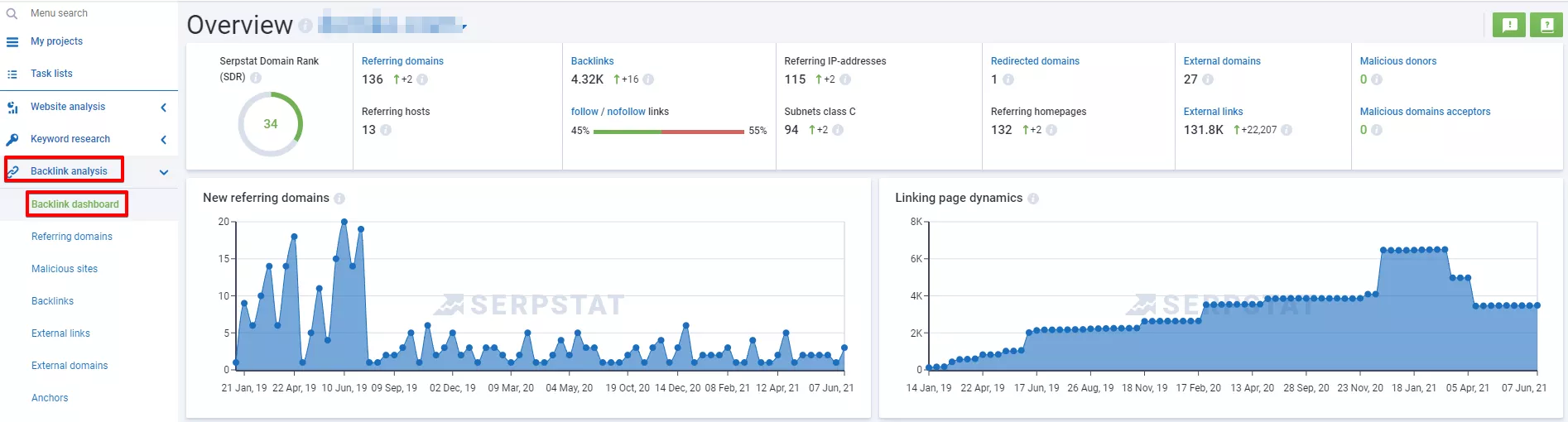Go to Backlinks in sidebar

coord(52,301)
